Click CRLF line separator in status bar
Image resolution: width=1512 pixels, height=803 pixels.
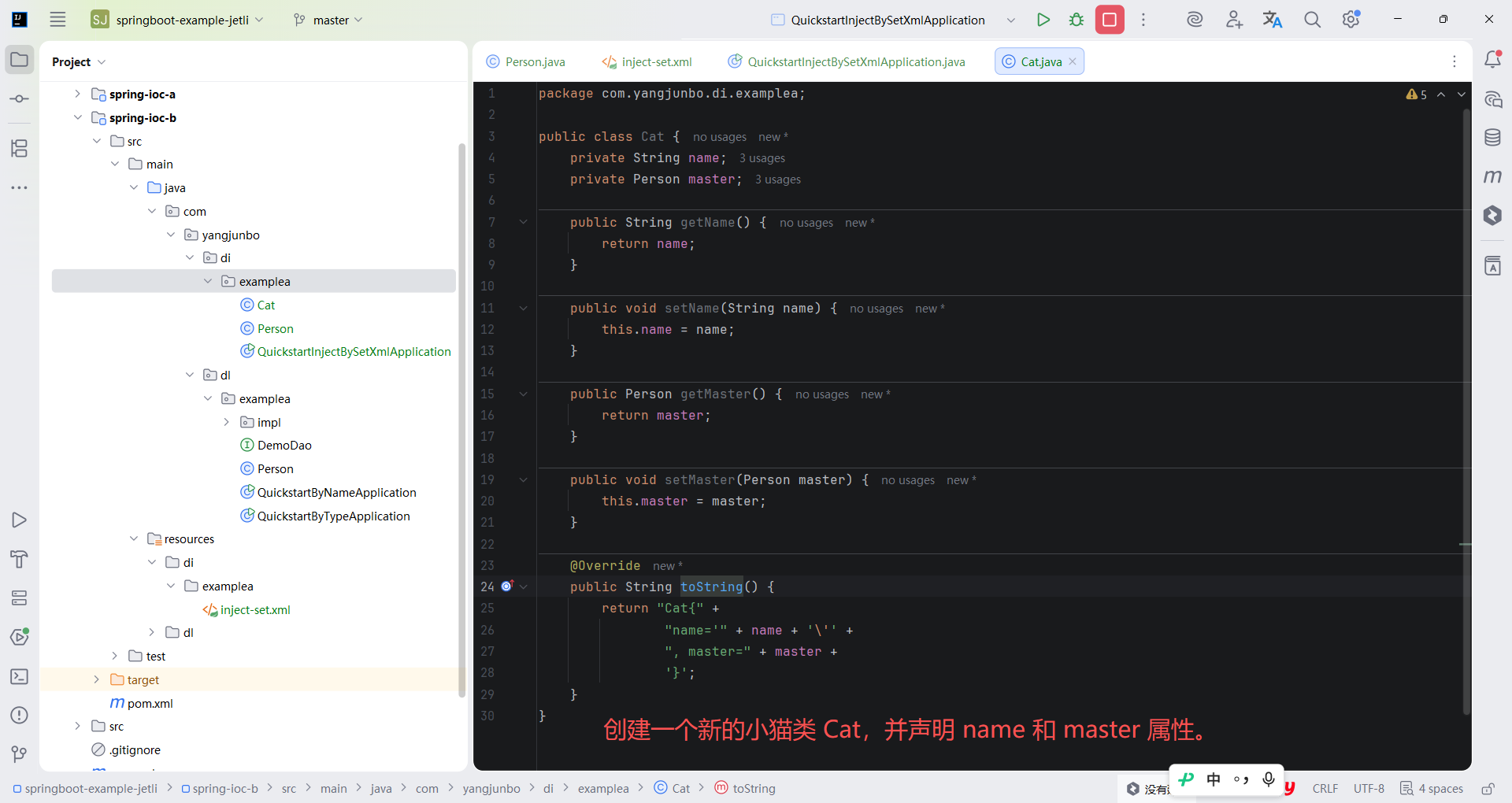(1325, 788)
